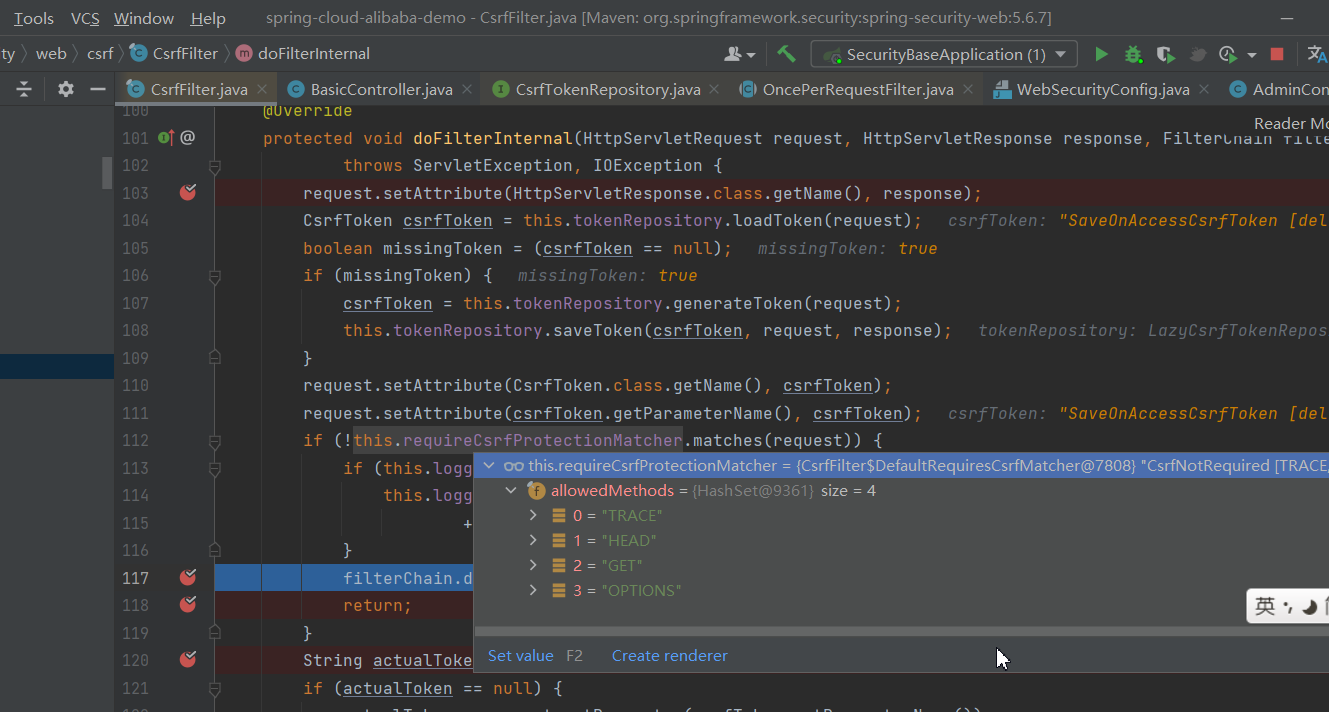Click the Create renderer link

click(669, 655)
